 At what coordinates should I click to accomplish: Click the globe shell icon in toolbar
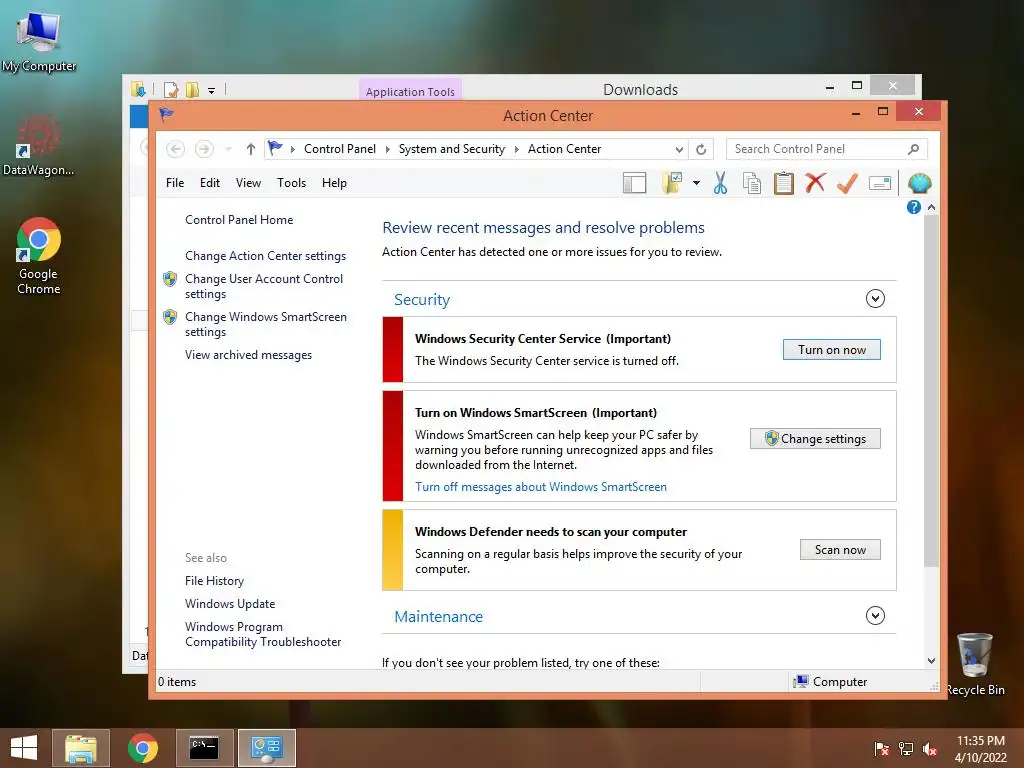point(919,184)
